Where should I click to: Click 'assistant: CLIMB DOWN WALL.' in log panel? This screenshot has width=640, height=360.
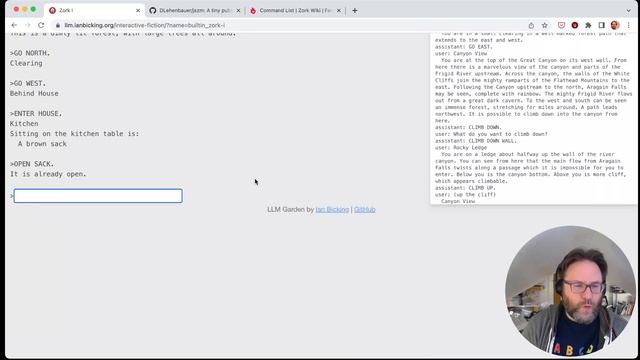point(476,141)
